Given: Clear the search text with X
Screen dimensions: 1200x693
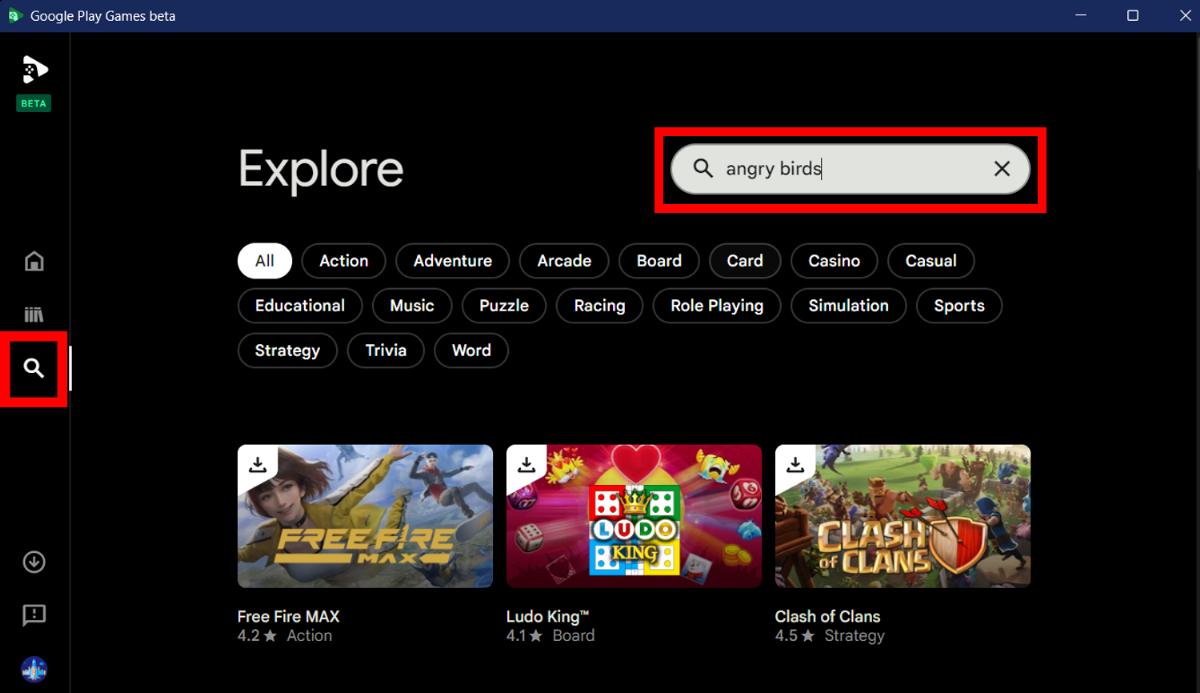Looking at the screenshot, I should pyautogui.click(x=1001, y=169).
